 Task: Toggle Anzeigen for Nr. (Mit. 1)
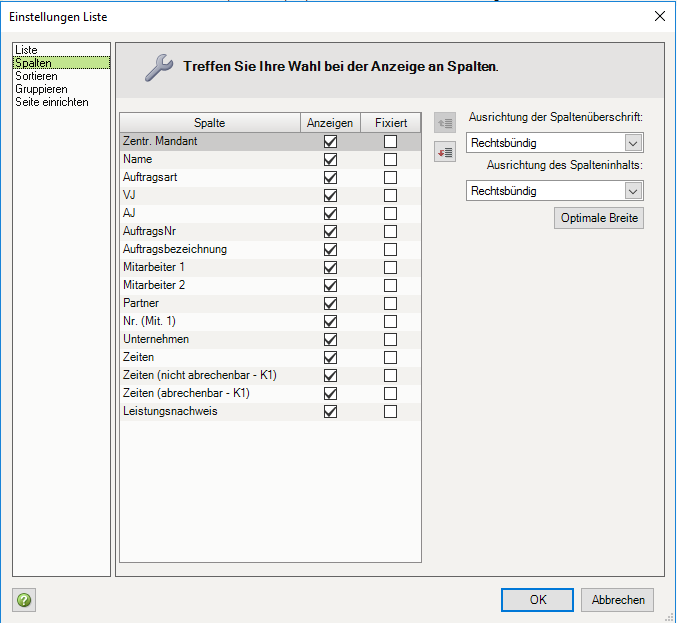tap(330, 322)
